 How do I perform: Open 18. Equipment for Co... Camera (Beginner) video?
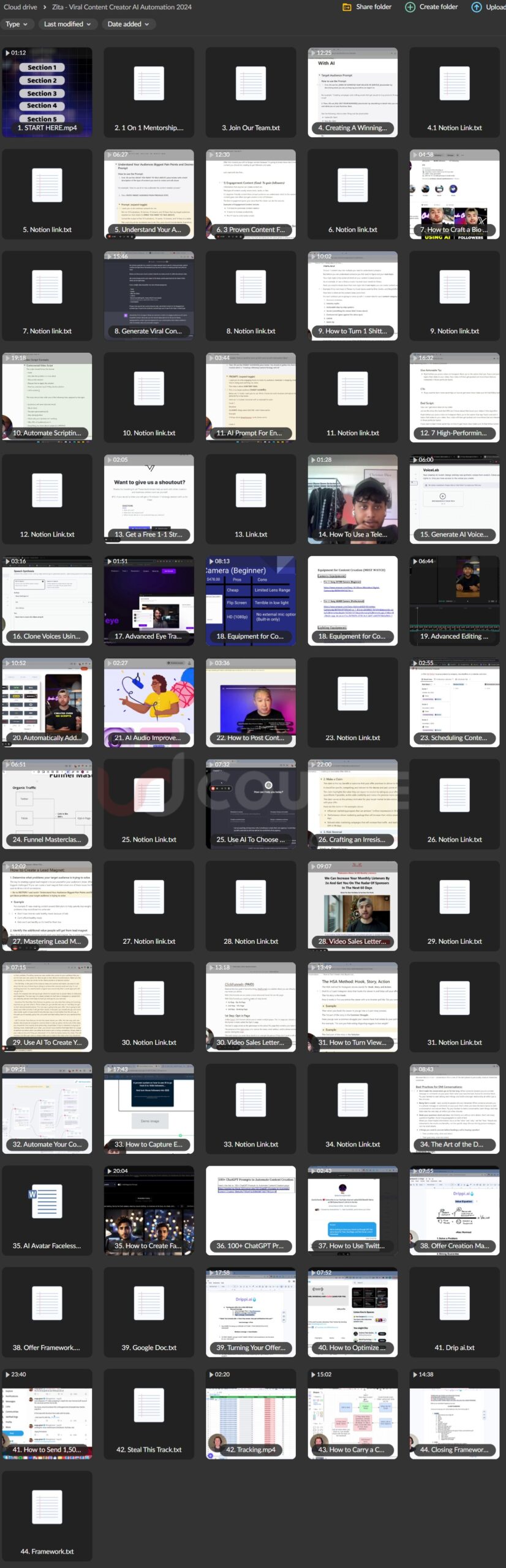pyautogui.click(x=251, y=600)
